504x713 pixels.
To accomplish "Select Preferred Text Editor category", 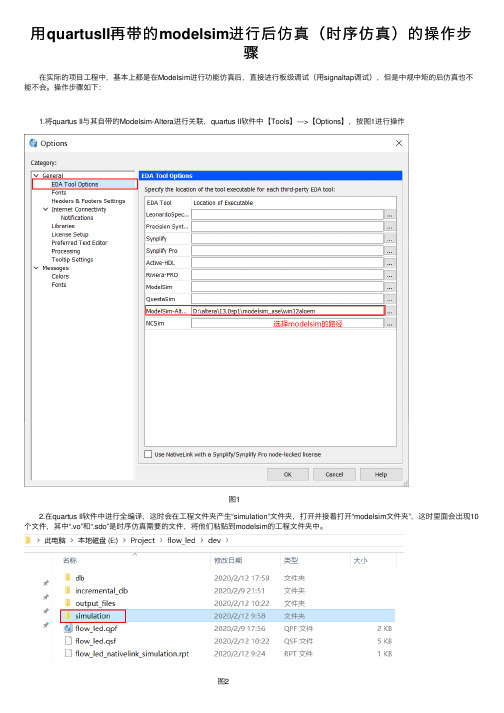I will [79, 243].
